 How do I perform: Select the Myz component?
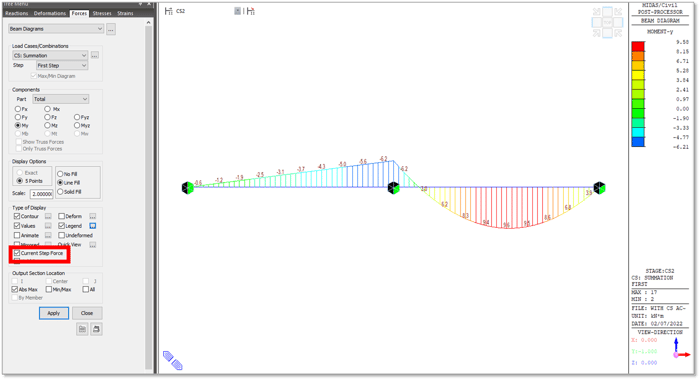tap(77, 125)
